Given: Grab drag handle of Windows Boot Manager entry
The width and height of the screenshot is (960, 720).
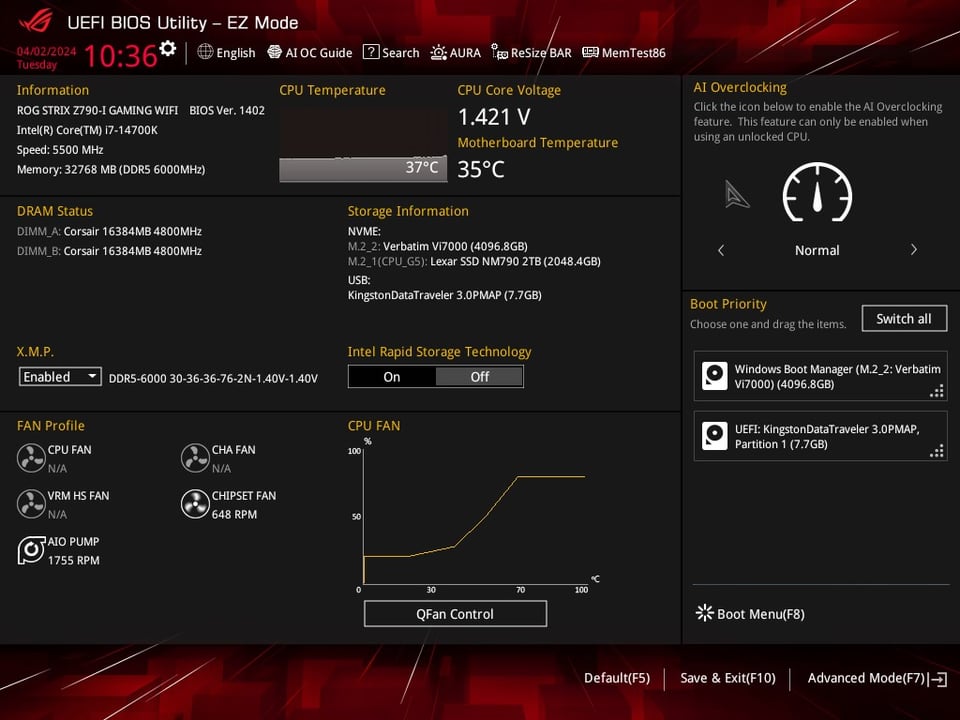Looking at the screenshot, I should (937, 391).
